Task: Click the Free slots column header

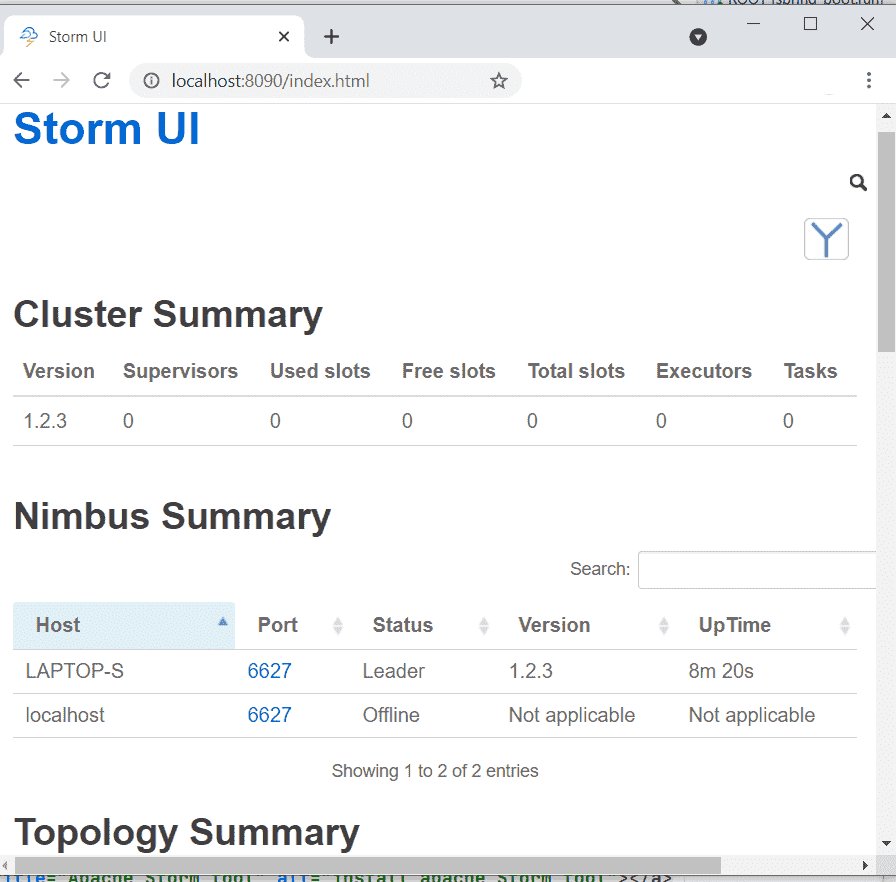Action: (449, 371)
